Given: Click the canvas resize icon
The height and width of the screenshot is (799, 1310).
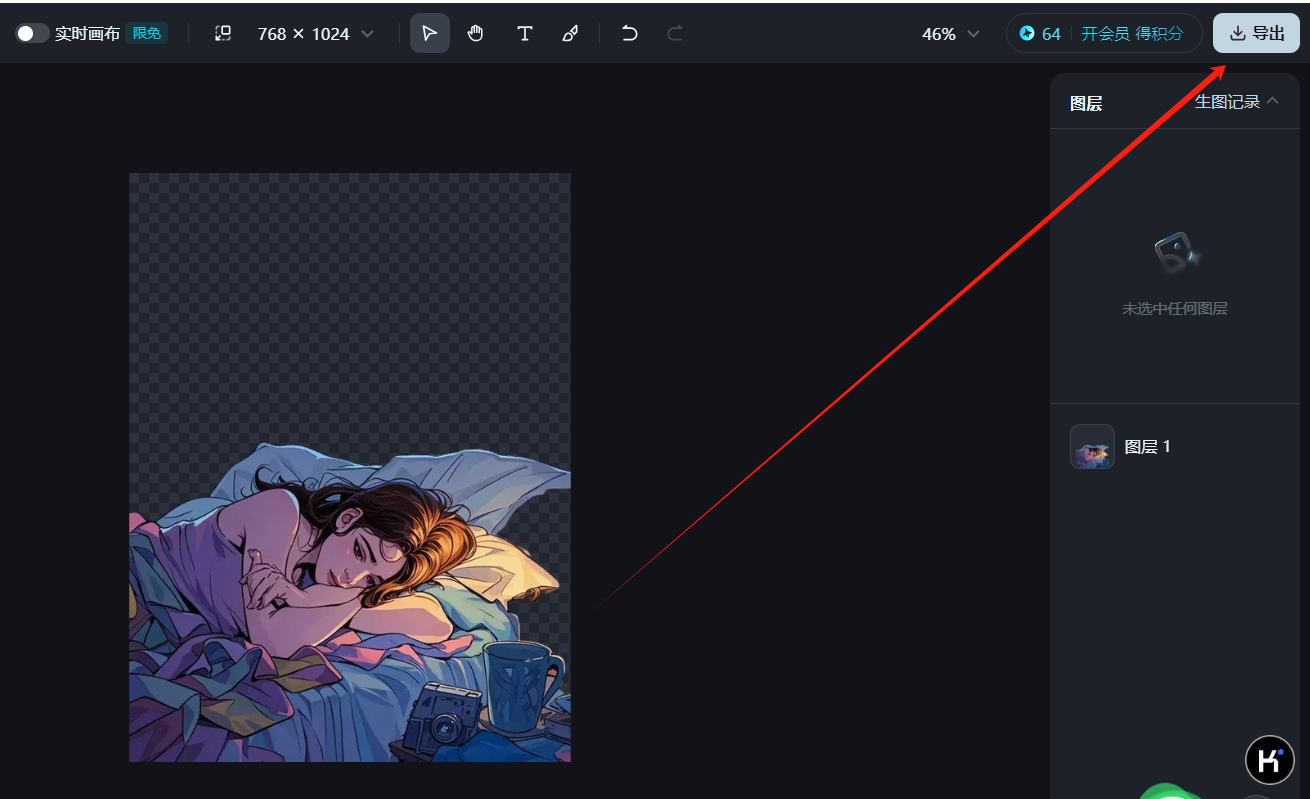Looking at the screenshot, I should [x=223, y=33].
